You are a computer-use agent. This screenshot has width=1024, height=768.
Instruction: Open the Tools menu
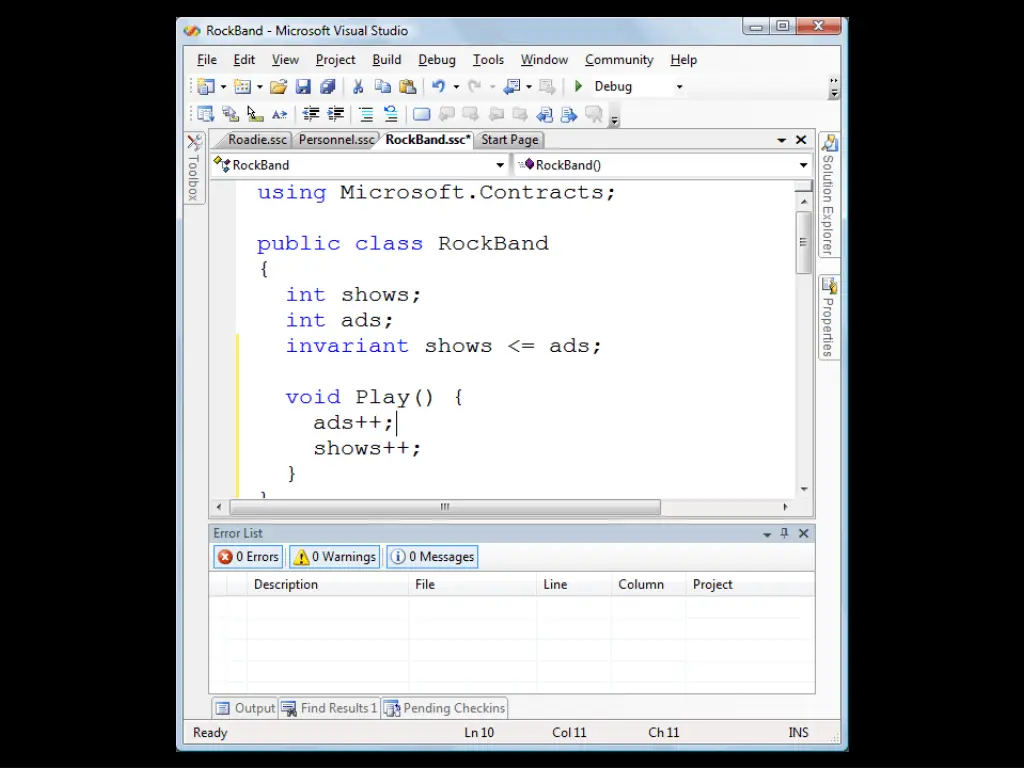(x=488, y=59)
